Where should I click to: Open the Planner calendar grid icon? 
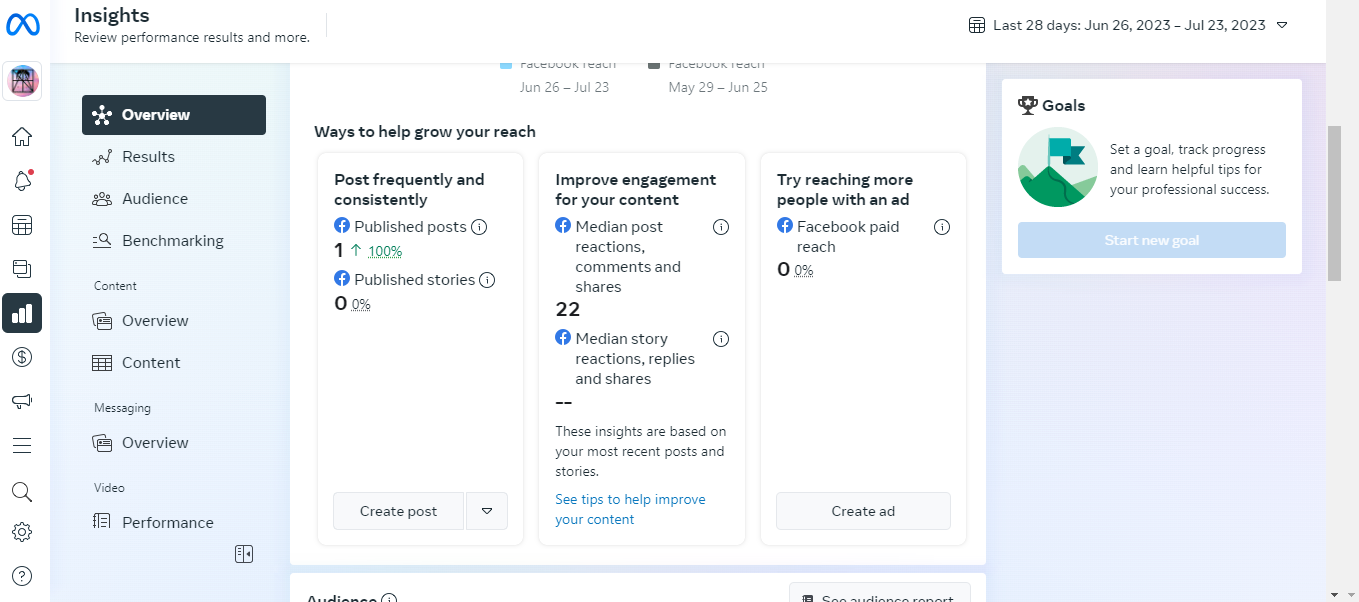22,225
